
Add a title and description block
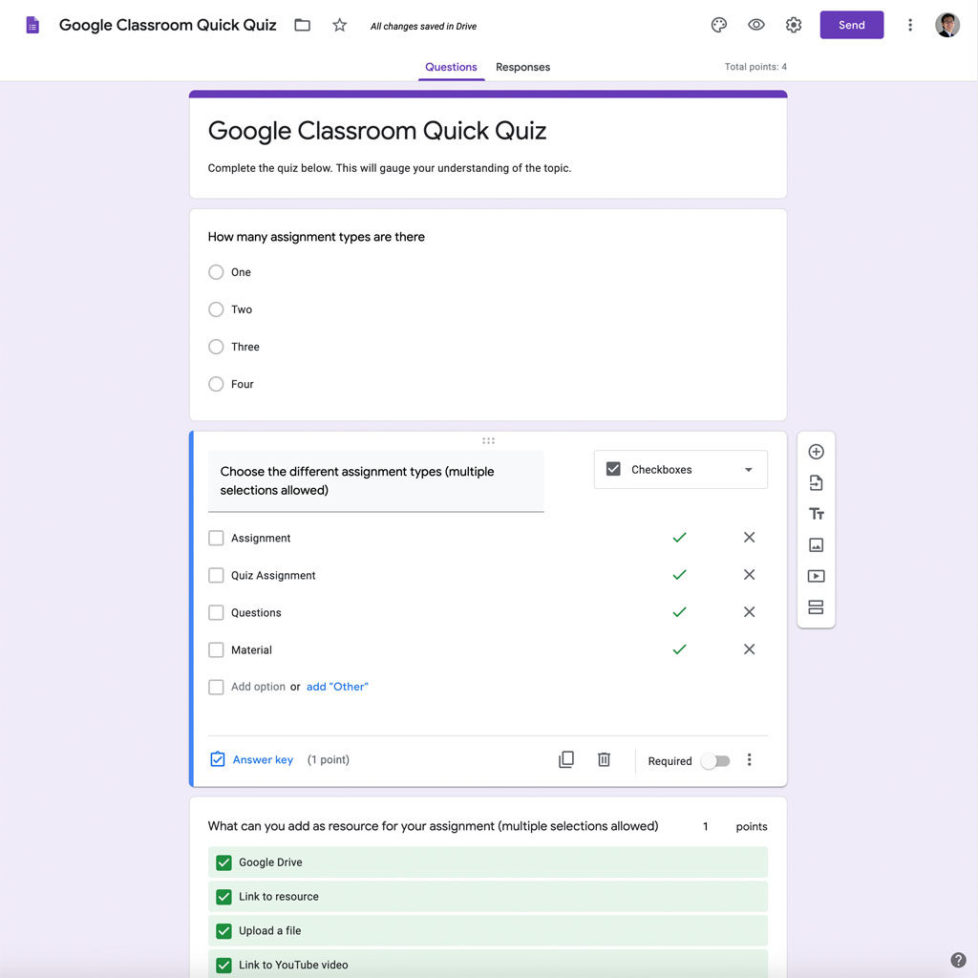click(816, 514)
